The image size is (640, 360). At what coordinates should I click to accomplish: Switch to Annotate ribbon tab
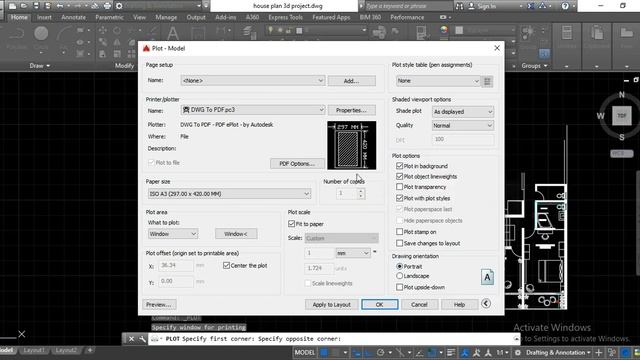point(73,18)
